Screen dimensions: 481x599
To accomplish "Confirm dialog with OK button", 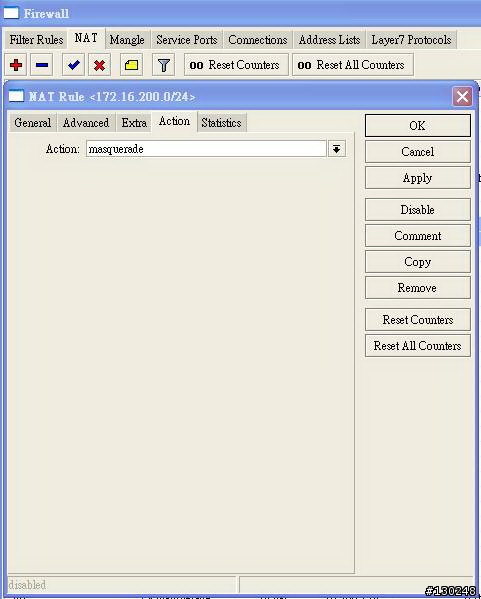I will (418, 126).
